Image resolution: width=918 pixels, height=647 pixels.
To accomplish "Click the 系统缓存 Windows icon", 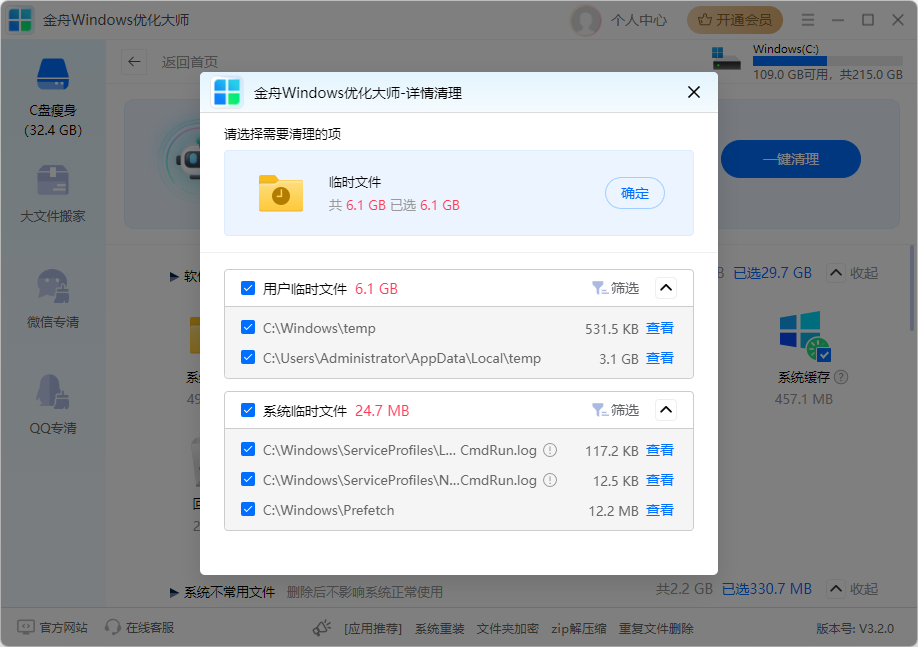I will (804, 336).
